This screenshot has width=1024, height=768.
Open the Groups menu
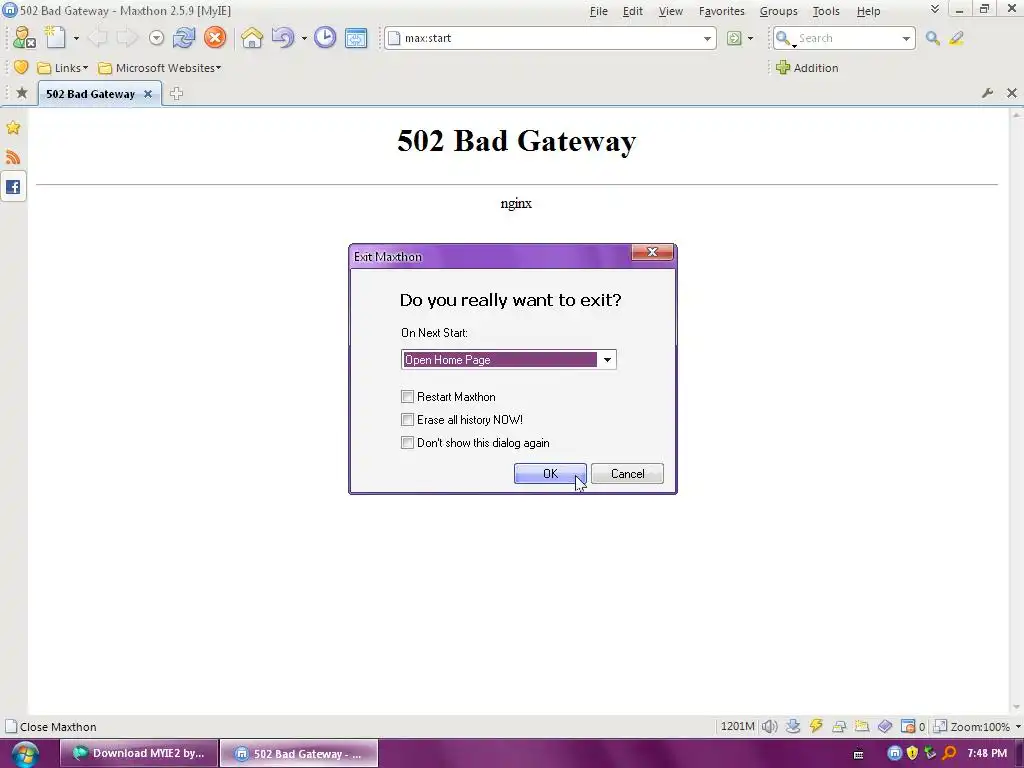(778, 11)
